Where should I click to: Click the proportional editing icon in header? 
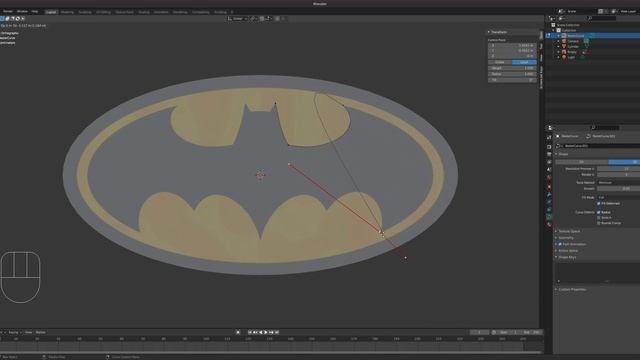tap(277, 18)
